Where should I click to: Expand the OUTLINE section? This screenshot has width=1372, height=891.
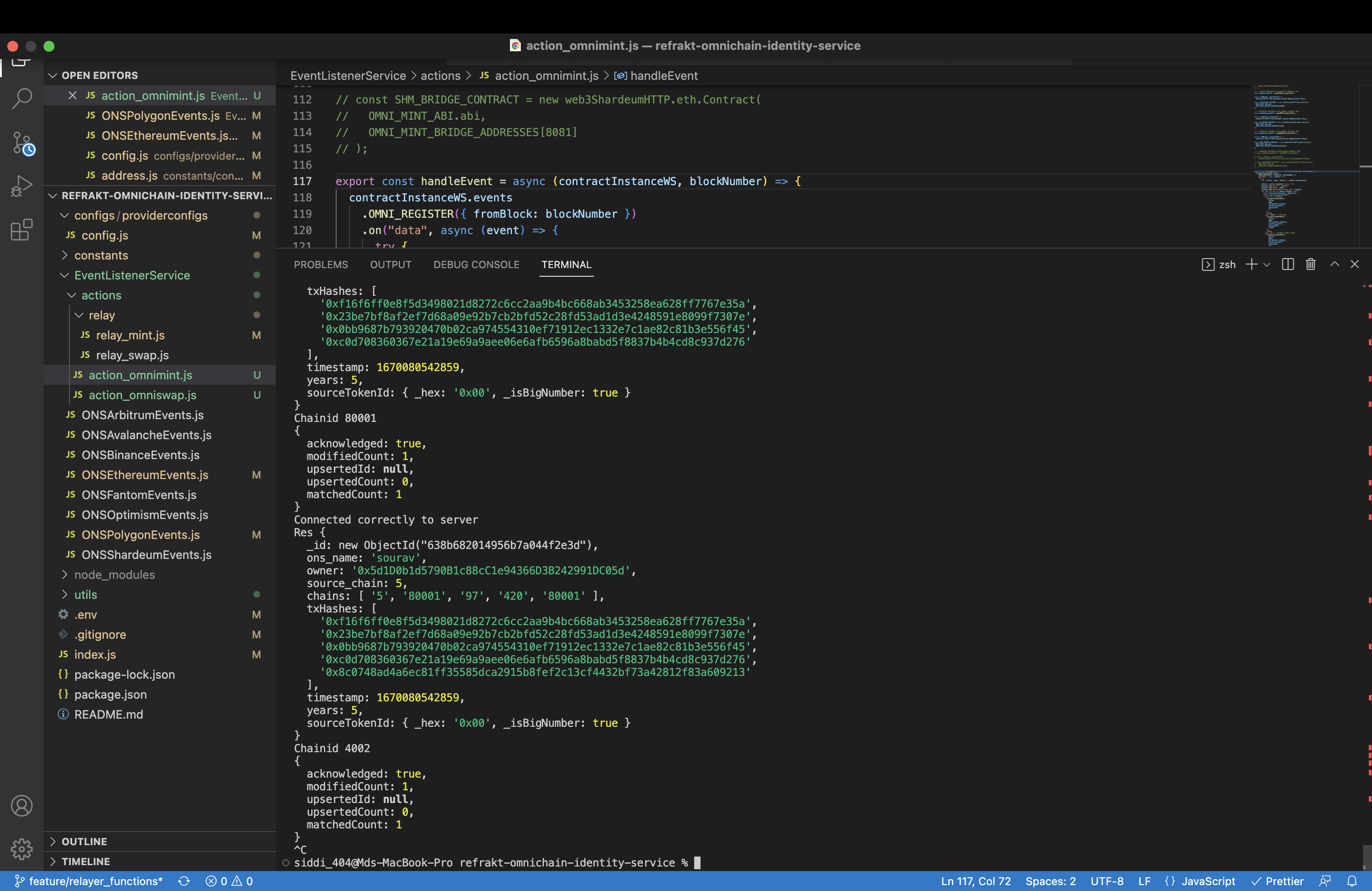click(x=159, y=842)
